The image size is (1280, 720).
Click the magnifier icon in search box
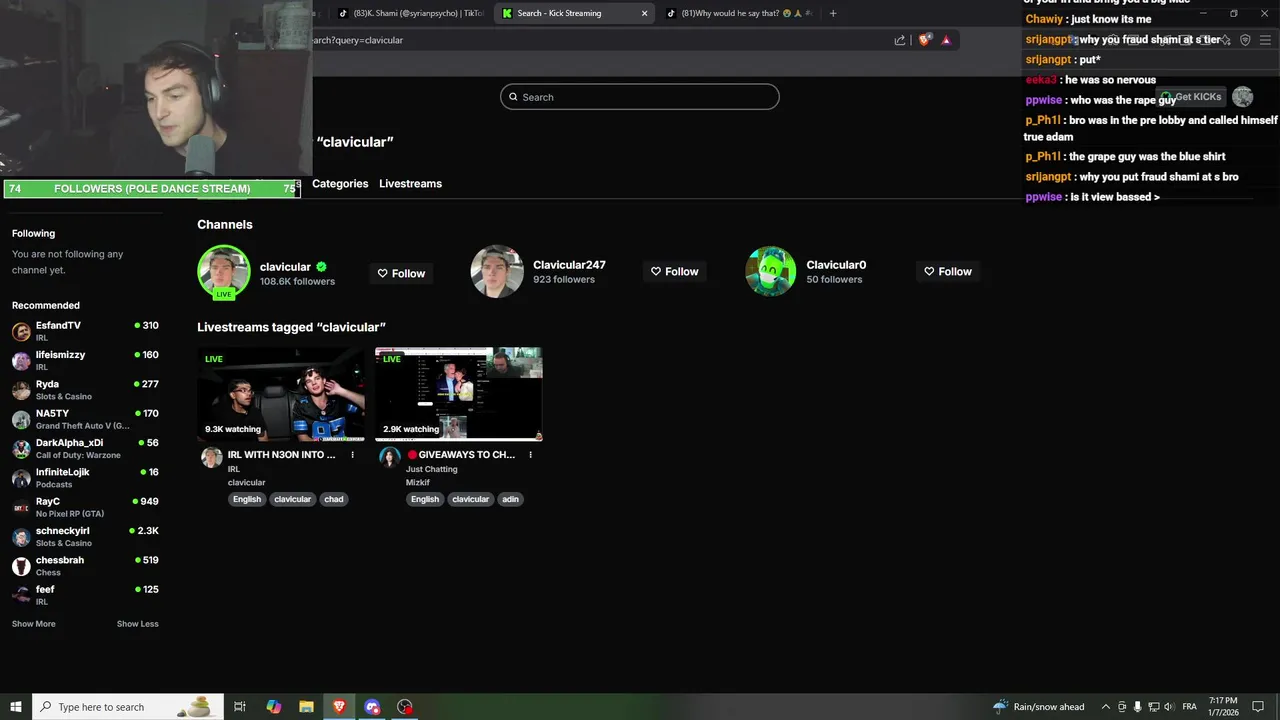click(x=514, y=97)
